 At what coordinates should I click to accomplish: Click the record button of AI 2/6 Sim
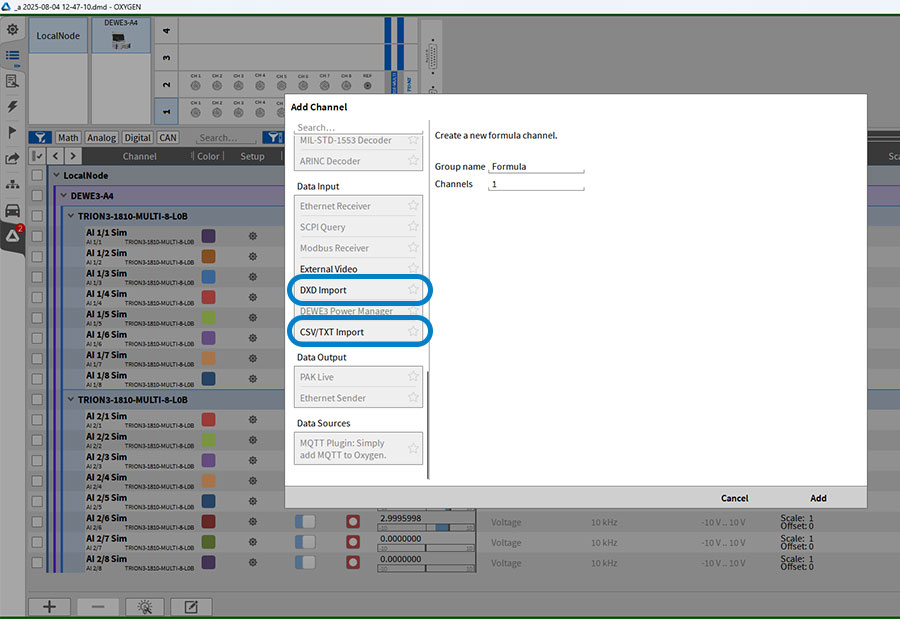(x=352, y=521)
